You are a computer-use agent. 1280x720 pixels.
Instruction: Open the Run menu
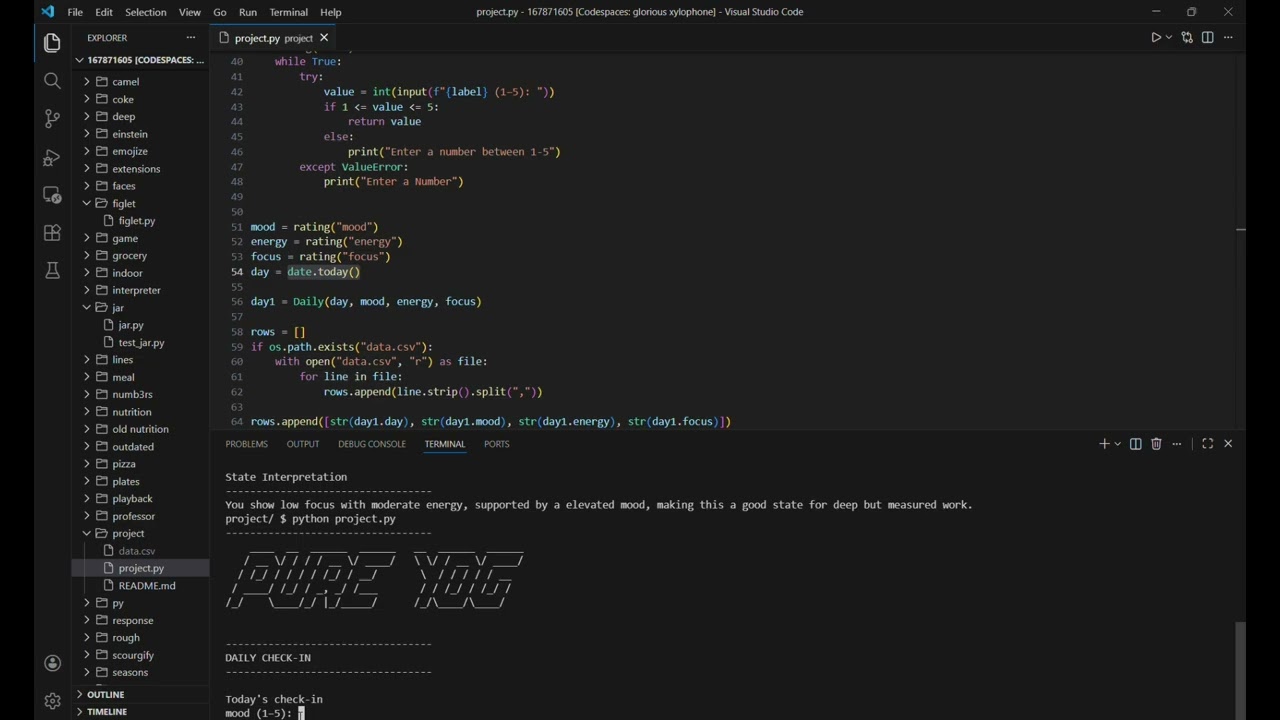click(x=248, y=12)
